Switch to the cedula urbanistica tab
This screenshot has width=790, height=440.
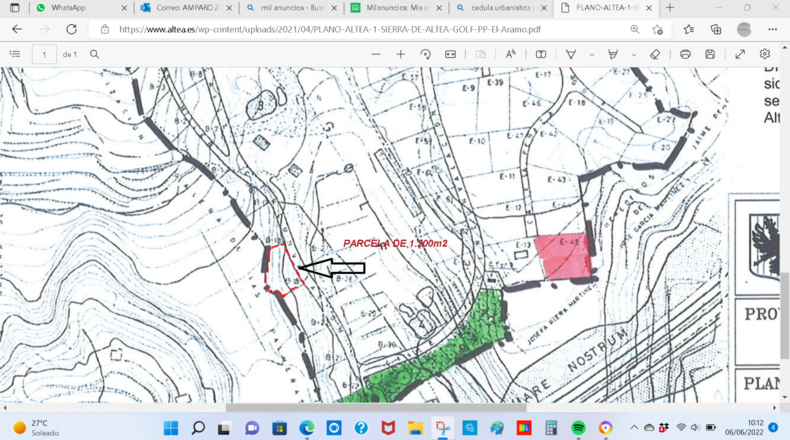point(501,8)
